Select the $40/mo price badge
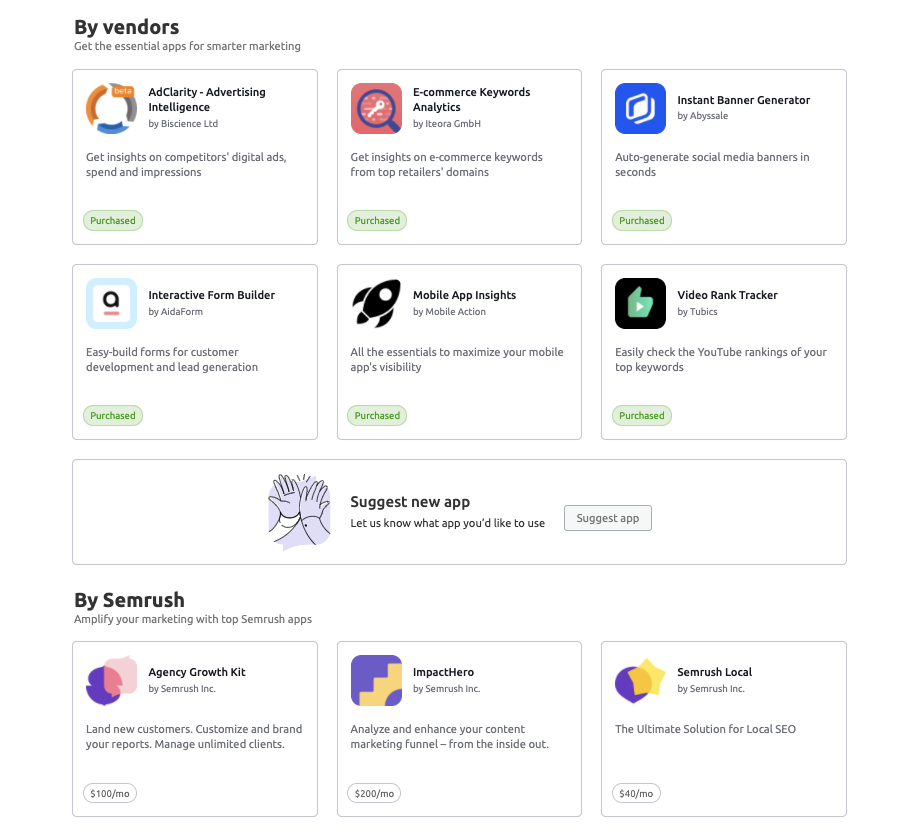The image size is (921, 833). pyautogui.click(x=637, y=793)
